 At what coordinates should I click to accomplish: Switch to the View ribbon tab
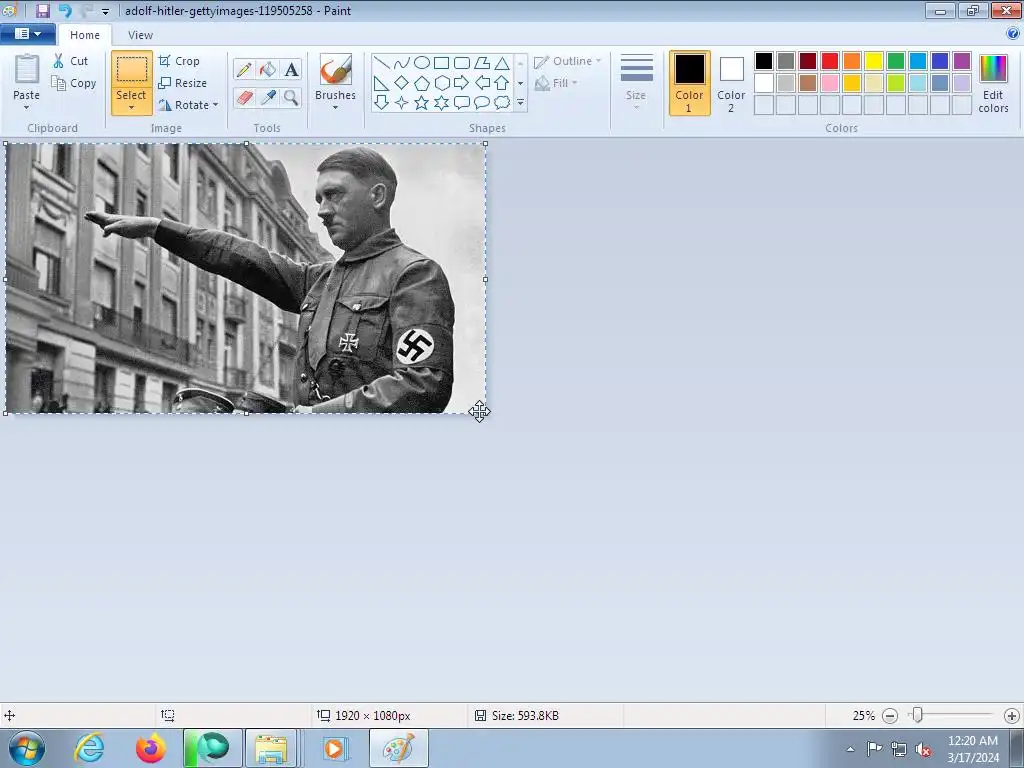click(x=140, y=35)
